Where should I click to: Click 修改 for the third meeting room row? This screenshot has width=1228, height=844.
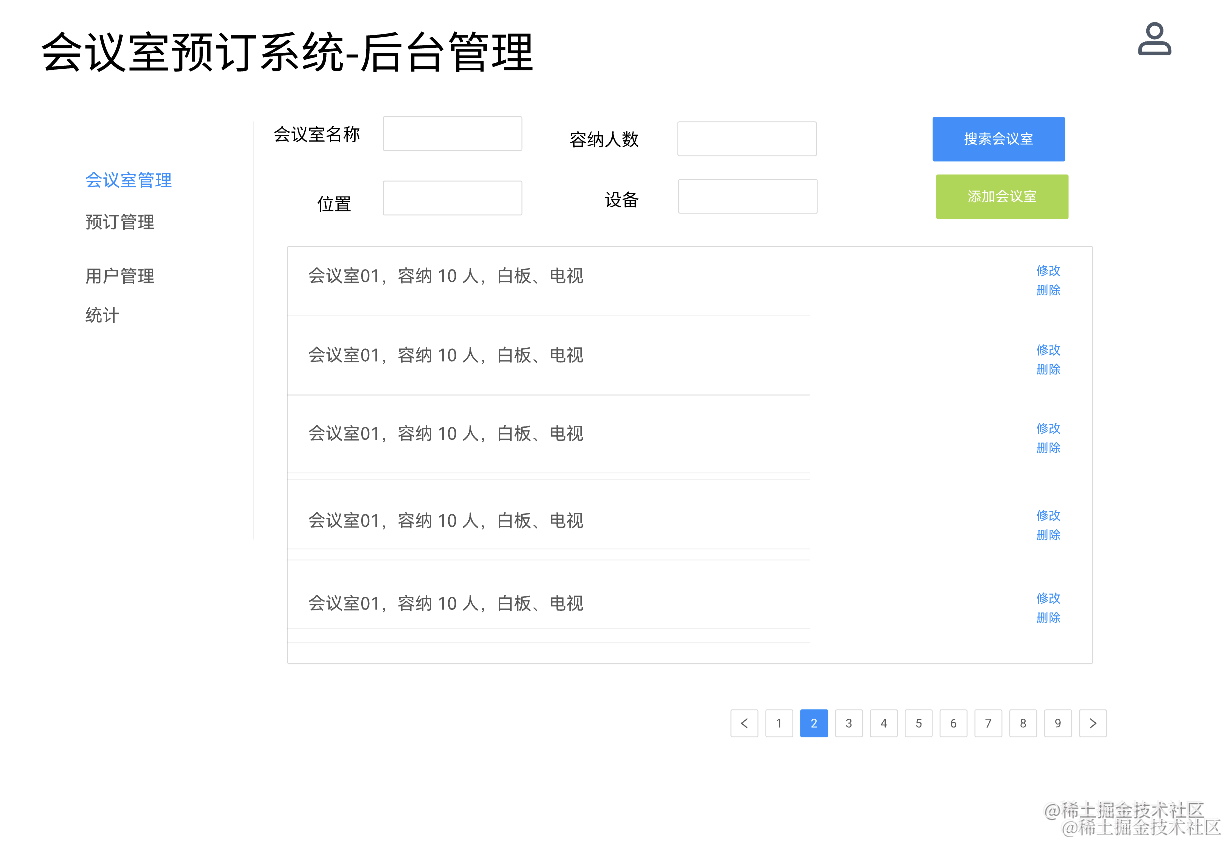click(1048, 428)
